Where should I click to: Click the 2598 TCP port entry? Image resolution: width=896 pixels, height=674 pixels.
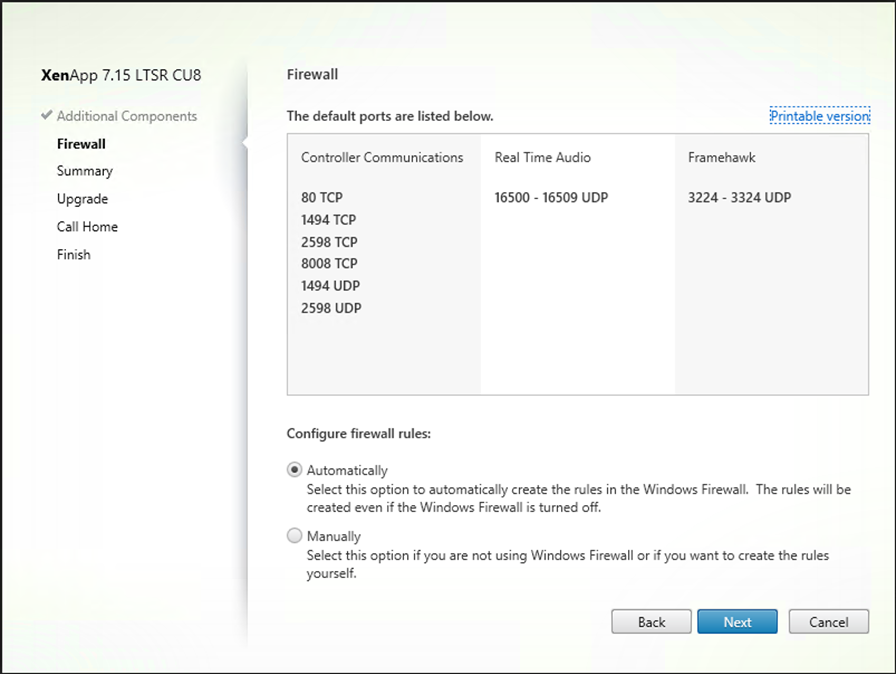pyautogui.click(x=329, y=242)
